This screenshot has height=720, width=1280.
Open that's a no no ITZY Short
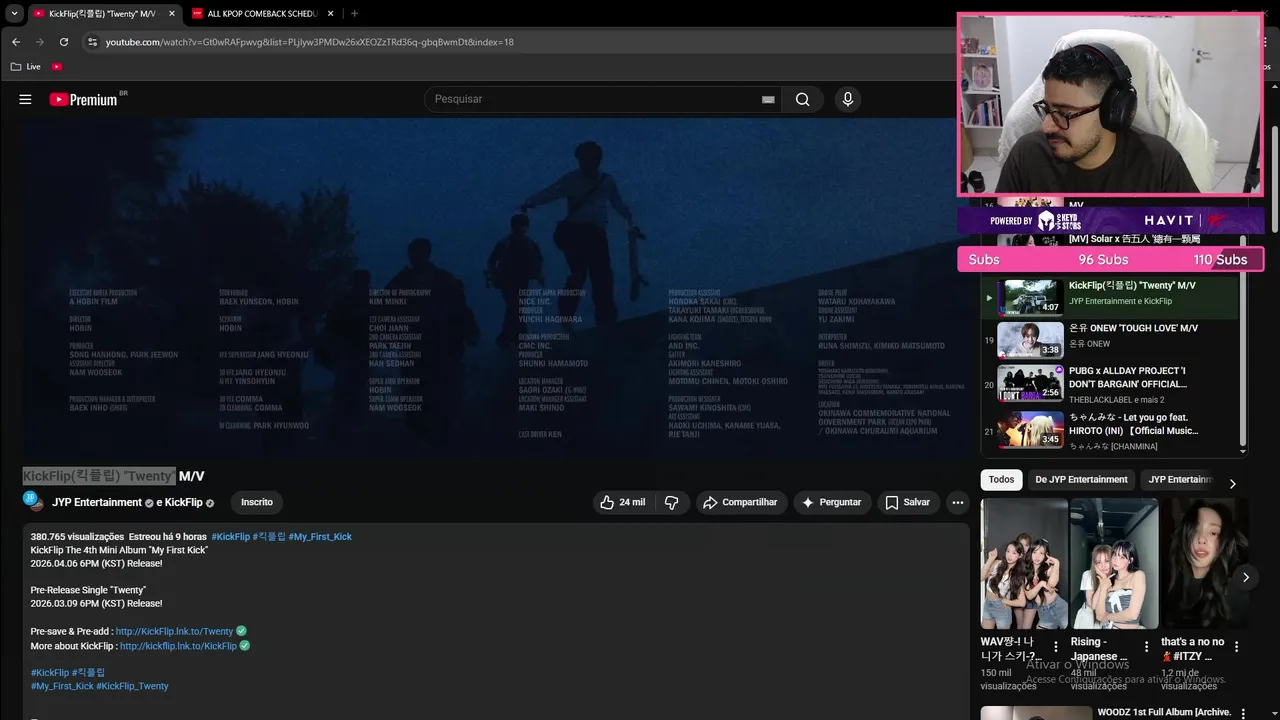[x=1204, y=563]
